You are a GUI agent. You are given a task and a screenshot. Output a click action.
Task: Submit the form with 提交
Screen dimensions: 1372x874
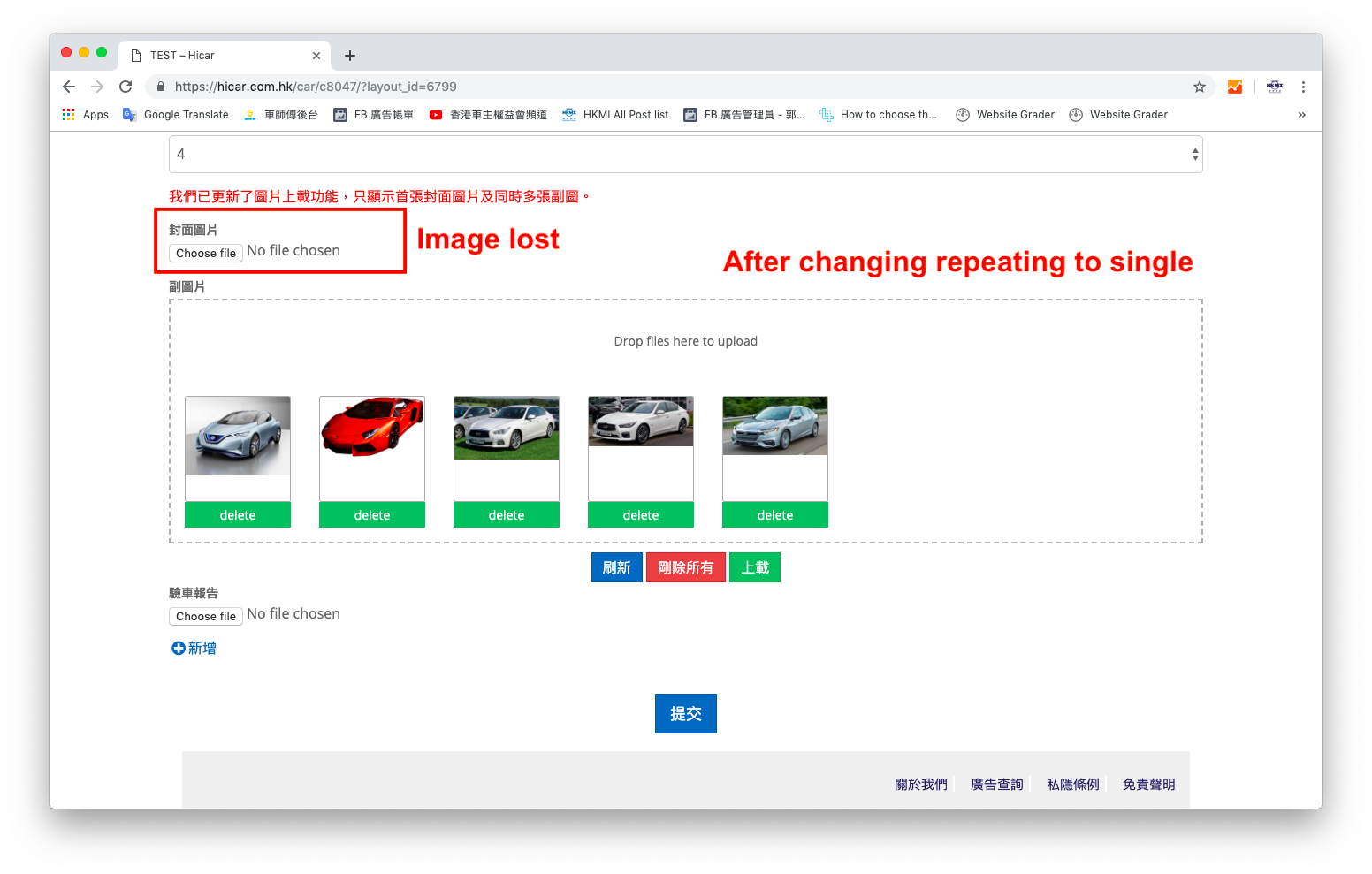(x=685, y=713)
